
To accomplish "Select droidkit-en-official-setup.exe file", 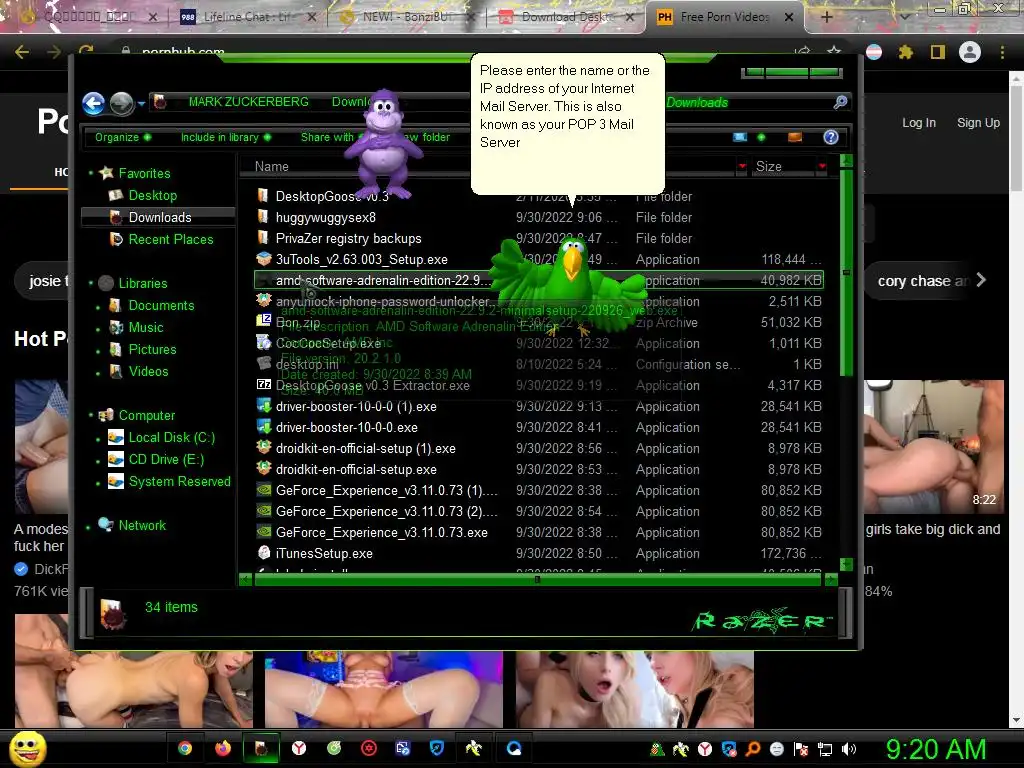I will [356, 470].
